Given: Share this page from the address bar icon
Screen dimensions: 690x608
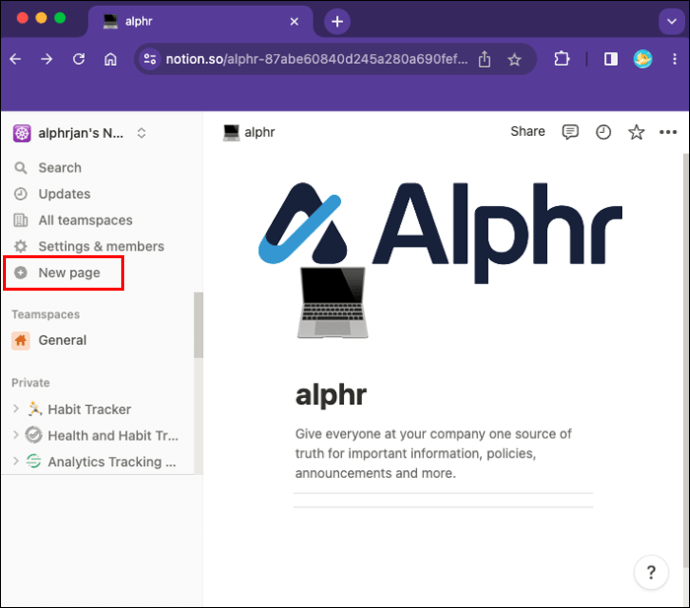Looking at the screenshot, I should coord(484,59).
